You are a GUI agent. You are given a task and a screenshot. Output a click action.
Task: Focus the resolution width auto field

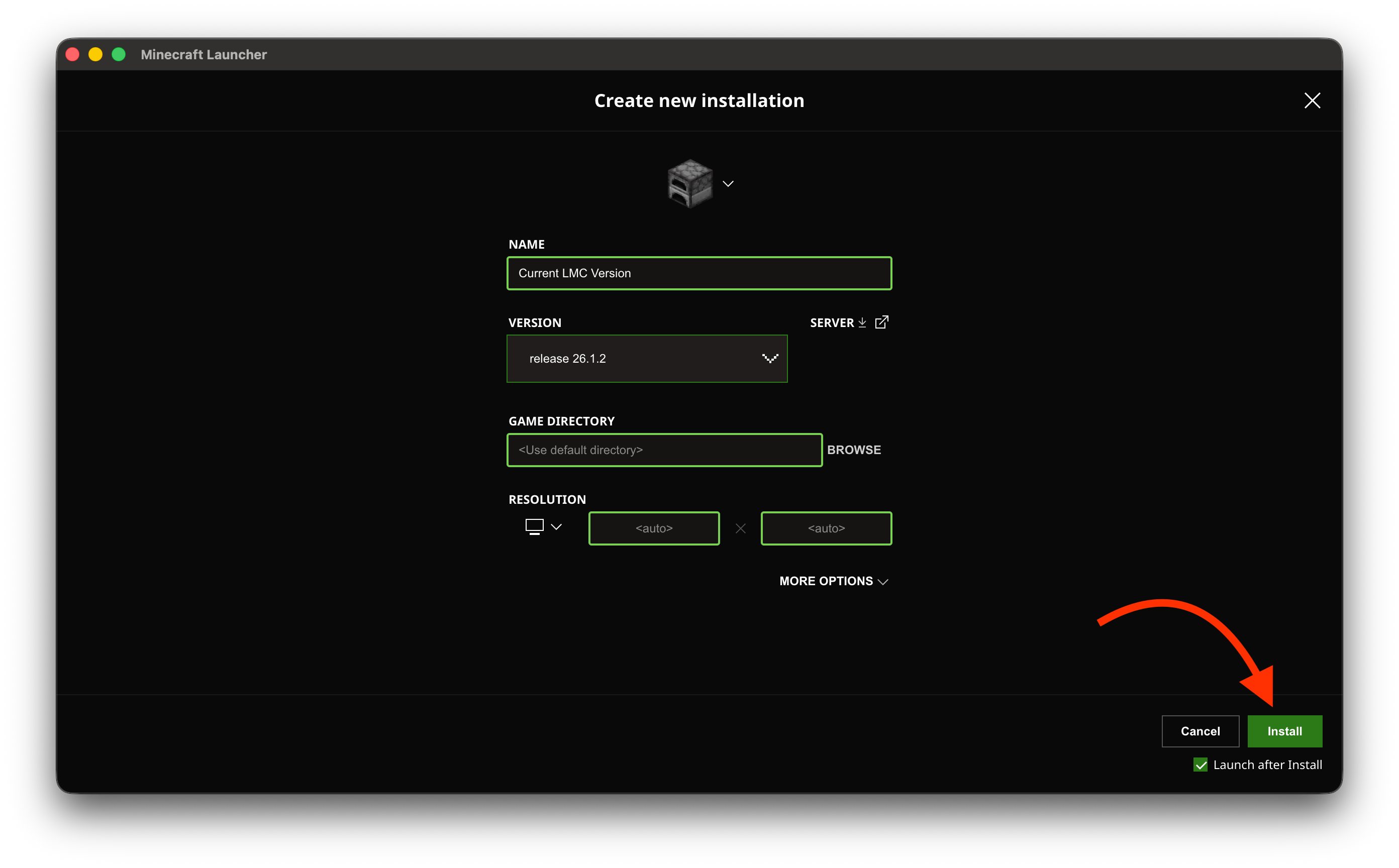point(654,528)
